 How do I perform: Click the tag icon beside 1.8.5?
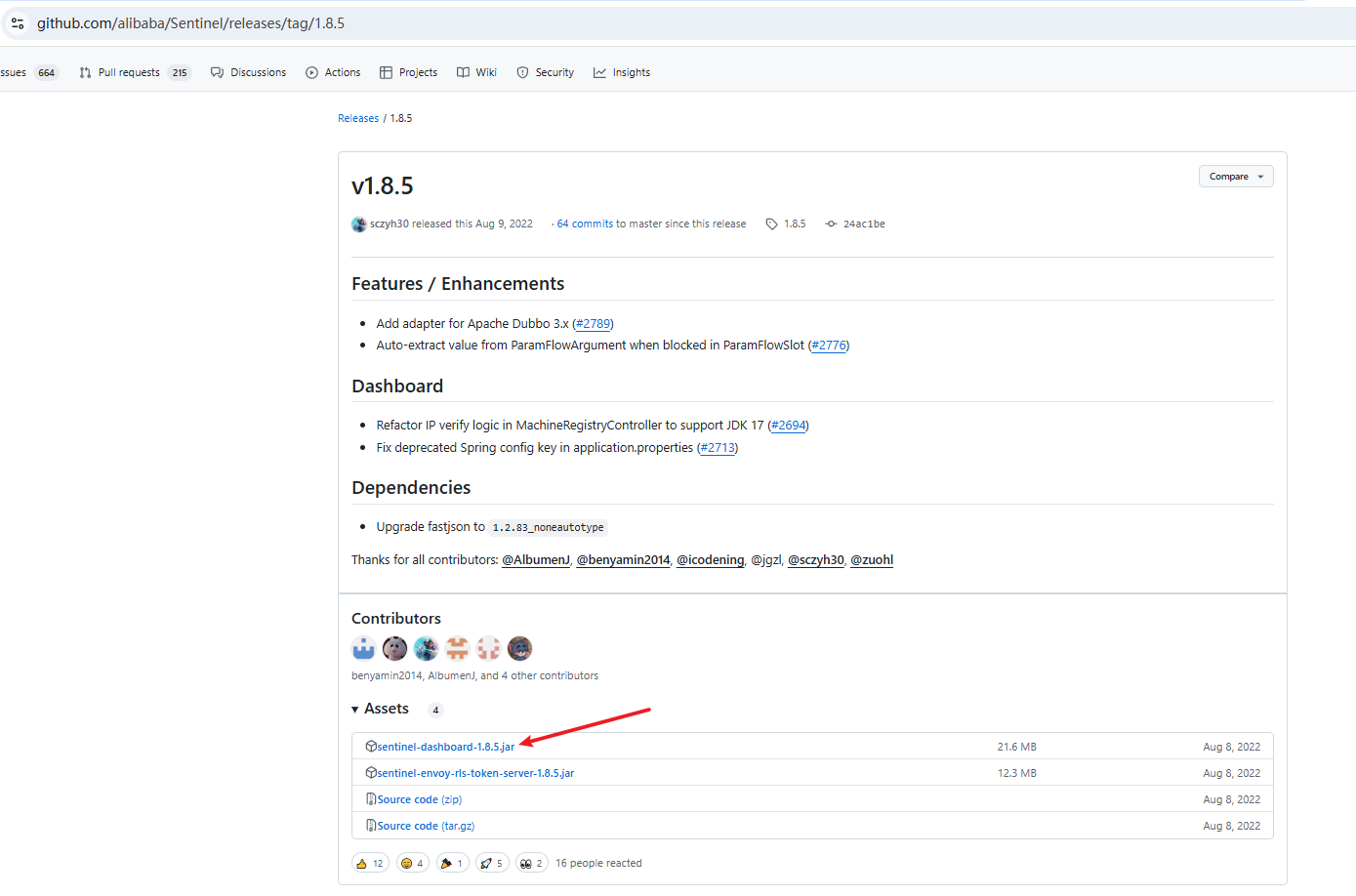772,224
